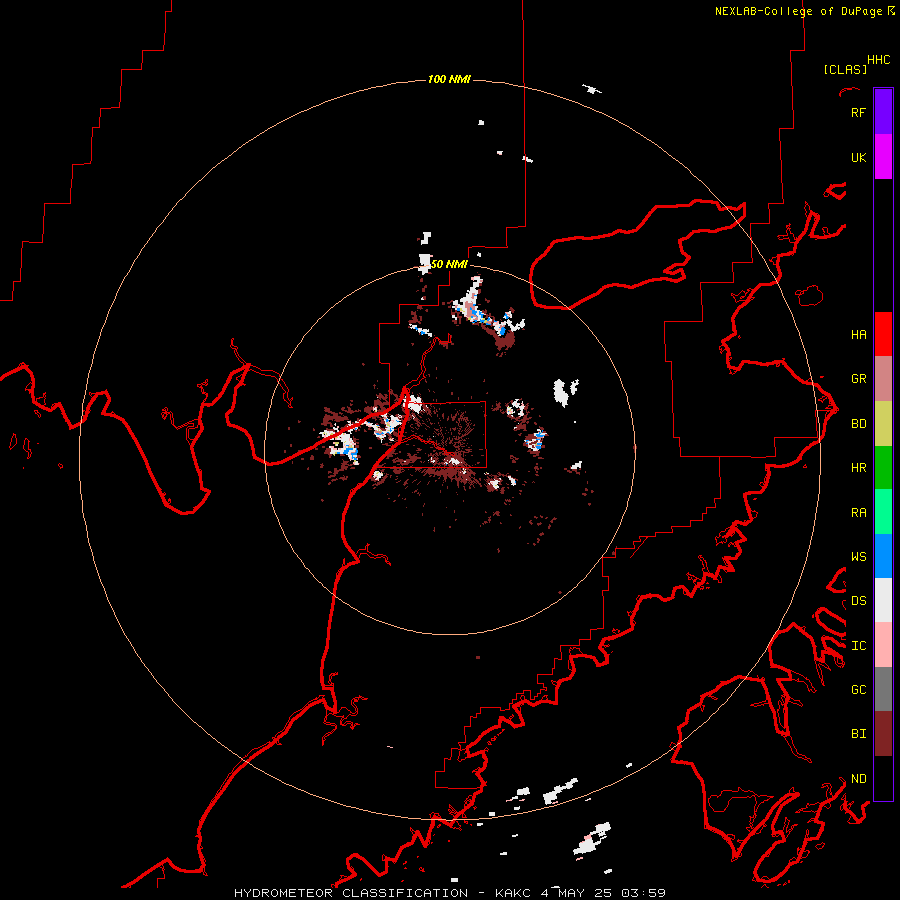
Task: Select the BD yellow legend block
Action: tap(883, 424)
